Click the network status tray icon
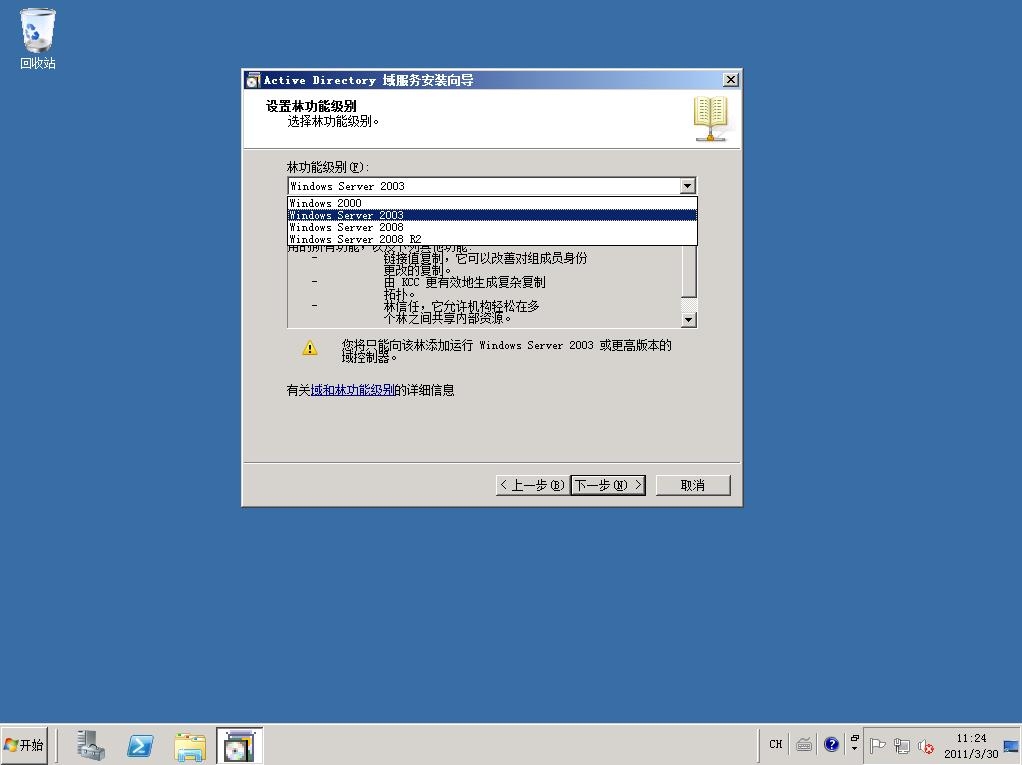Screen dimensions: 1022x765 pos(902,745)
